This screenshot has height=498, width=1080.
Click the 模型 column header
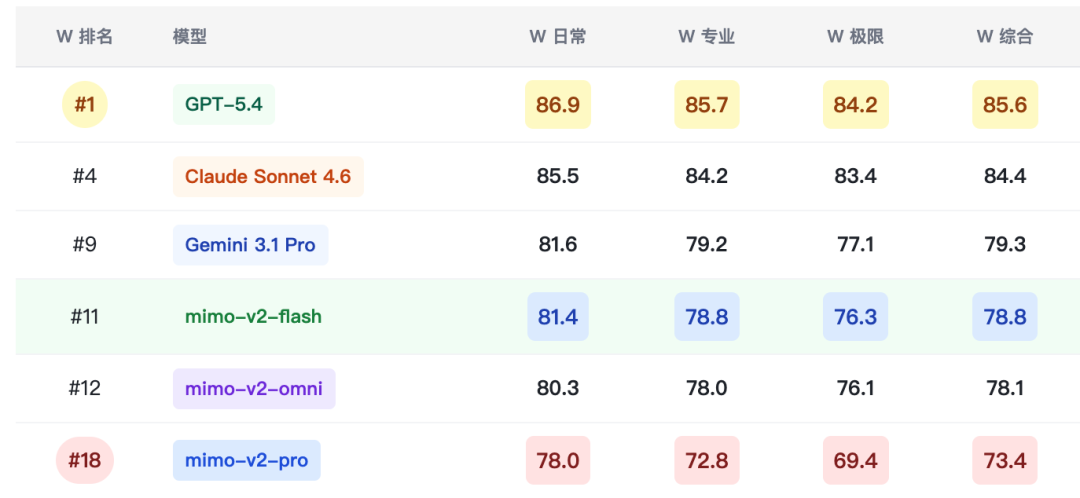coord(190,37)
